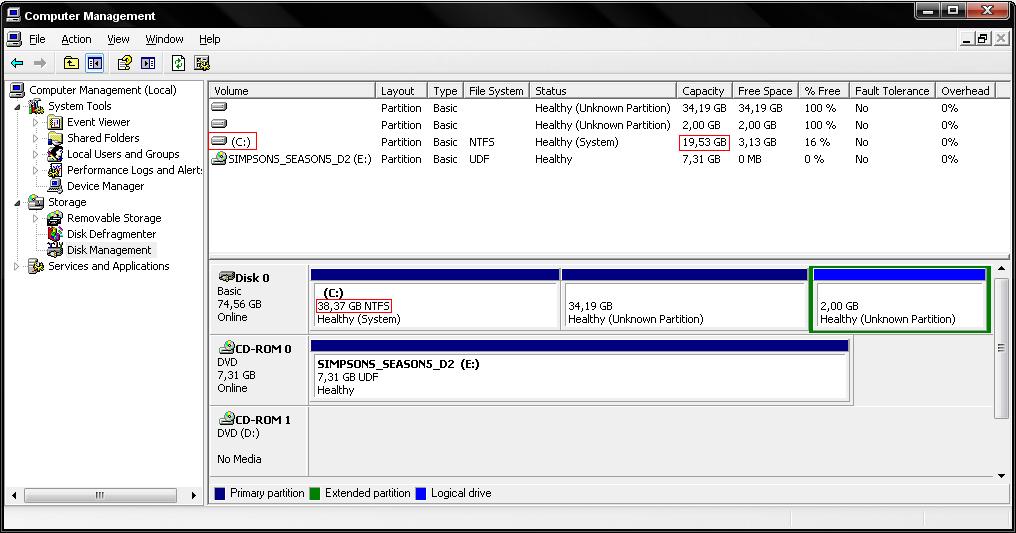
Task: Click the Disk 0 label panel
Action: (x=259, y=297)
